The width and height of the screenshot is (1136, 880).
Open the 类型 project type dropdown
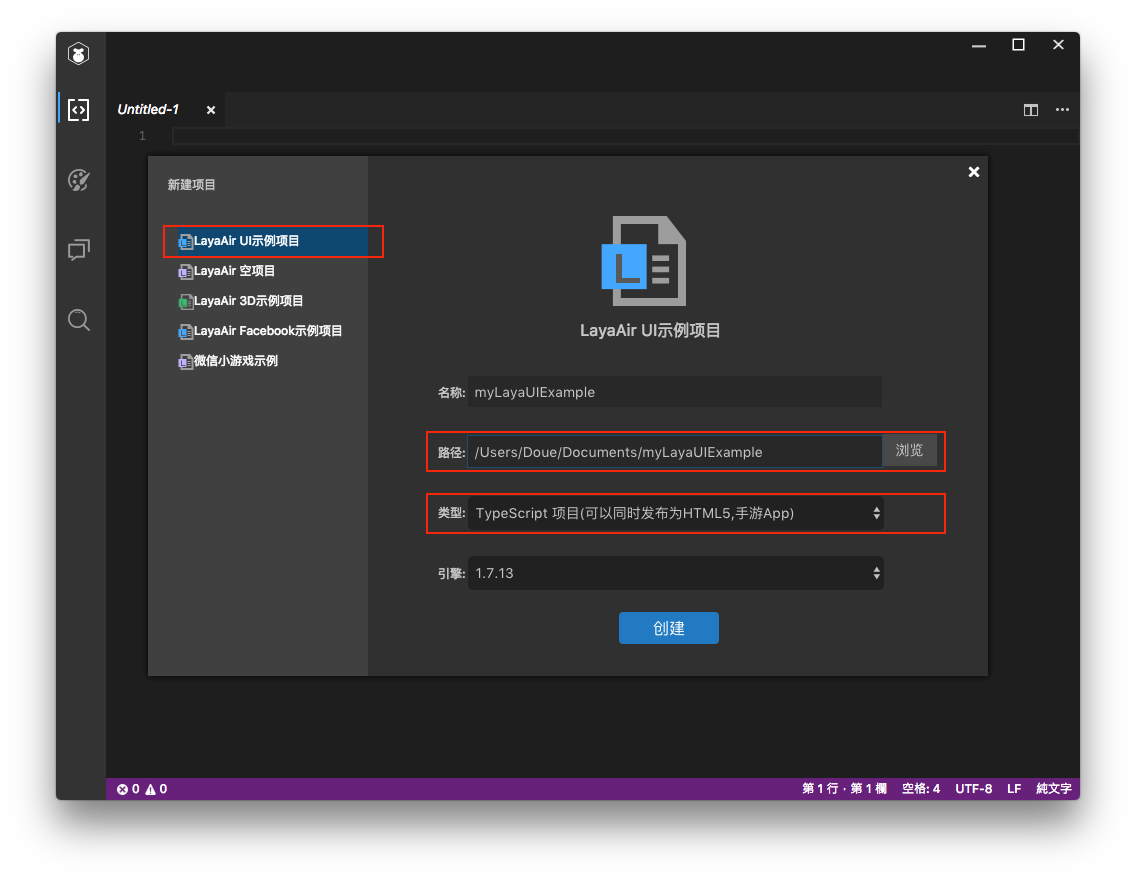[x=675, y=513]
